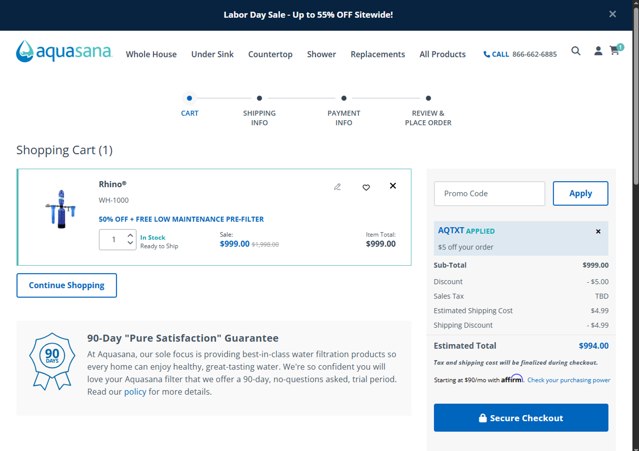The width and height of the screenshot is (639, 451).
Task: Open Replacements menu
Action: pyautogui.click(x=378, y=54)
